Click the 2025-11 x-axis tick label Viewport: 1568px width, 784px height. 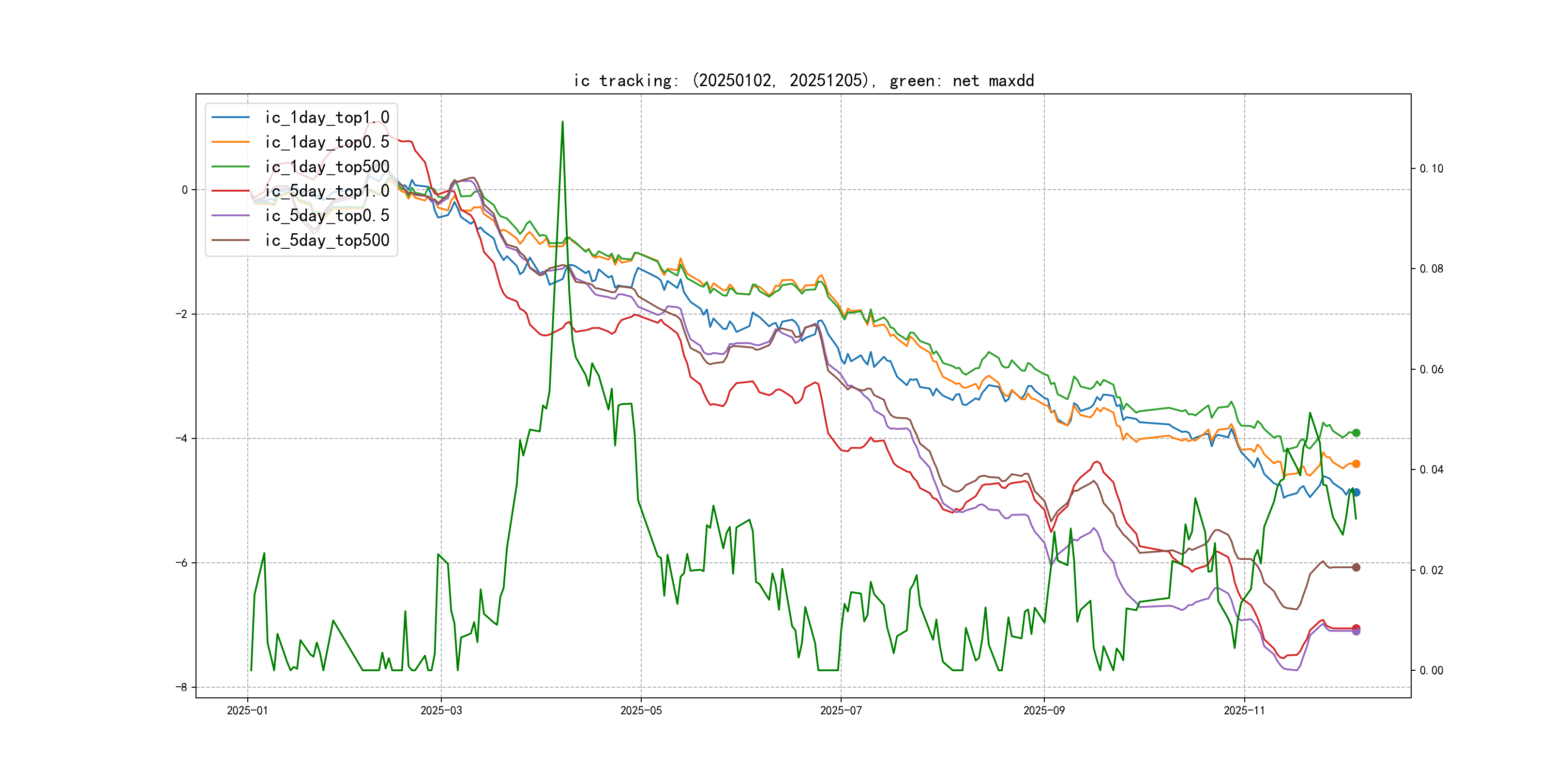[x=1244, y=710]
